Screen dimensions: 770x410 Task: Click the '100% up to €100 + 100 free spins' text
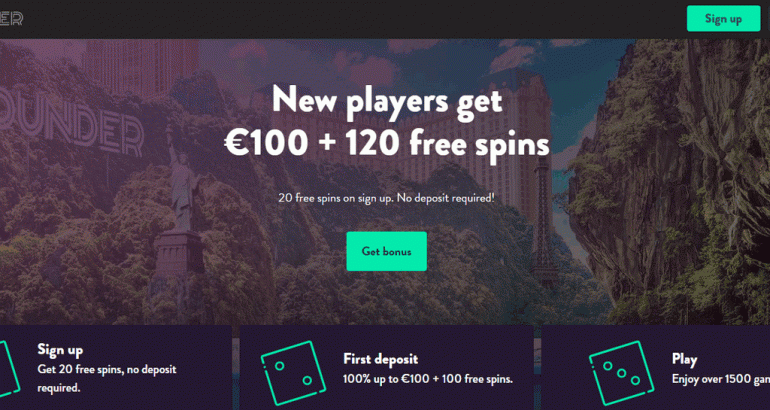(x=428, y=379)
